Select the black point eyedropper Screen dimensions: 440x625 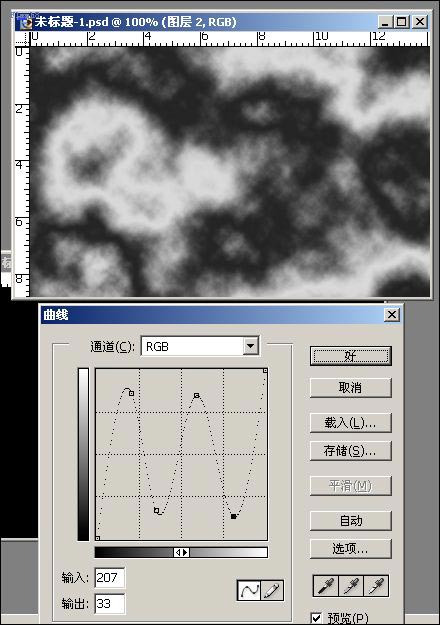pyautogui.click(x=325, y=586)
